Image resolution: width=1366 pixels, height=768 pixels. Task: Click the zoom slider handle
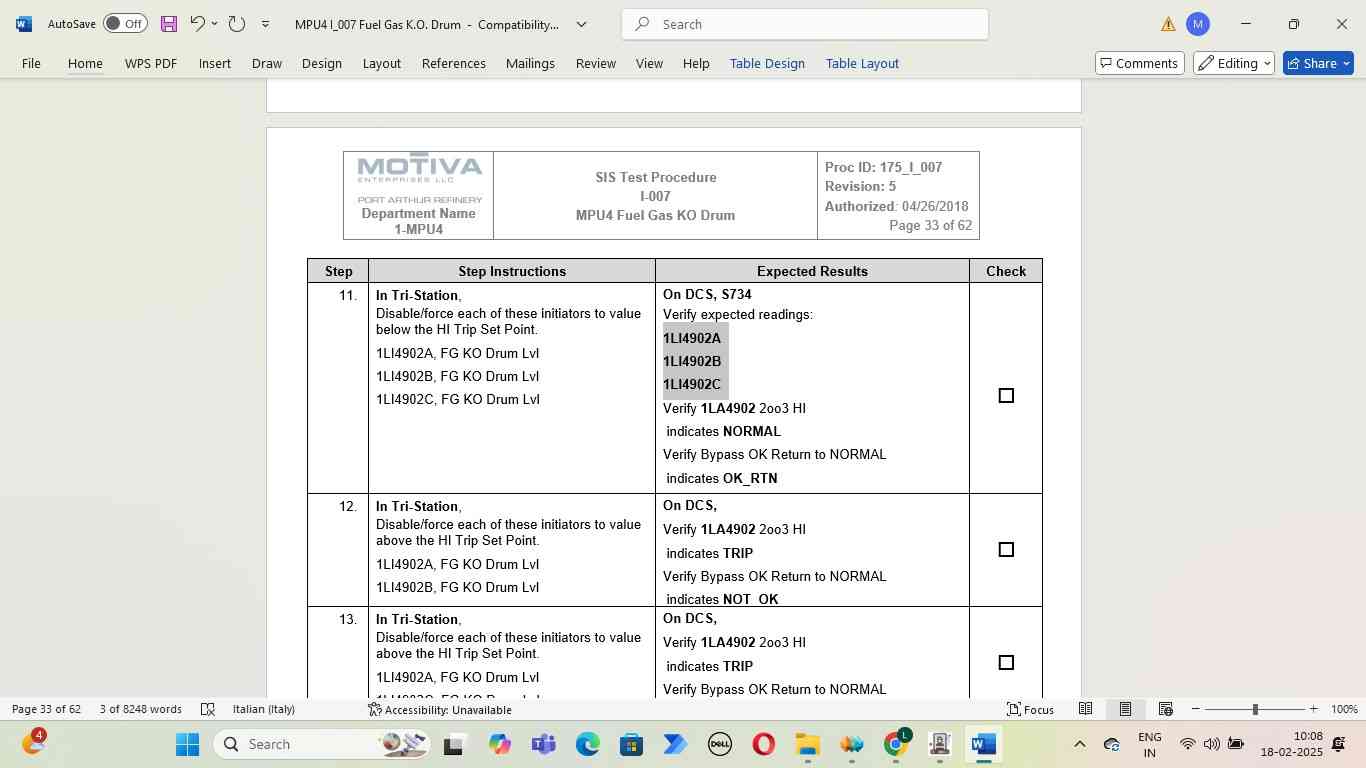(x=1254, y=709)
